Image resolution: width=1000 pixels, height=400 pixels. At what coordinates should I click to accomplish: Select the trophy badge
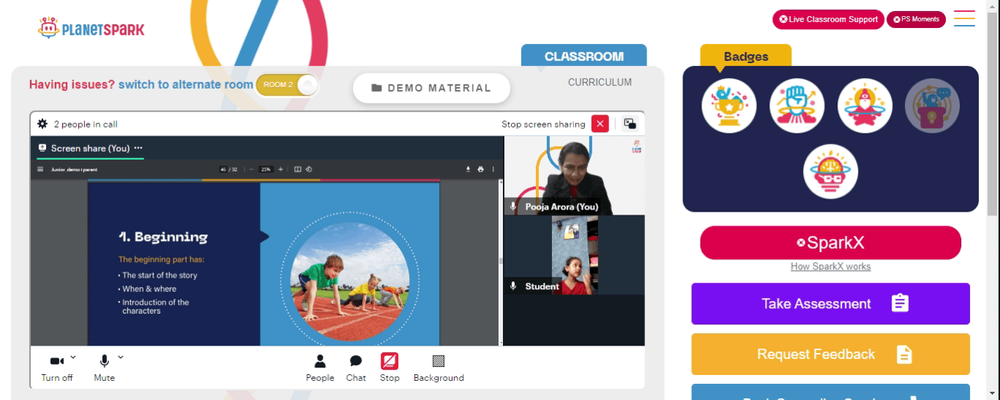coord(729,106)
